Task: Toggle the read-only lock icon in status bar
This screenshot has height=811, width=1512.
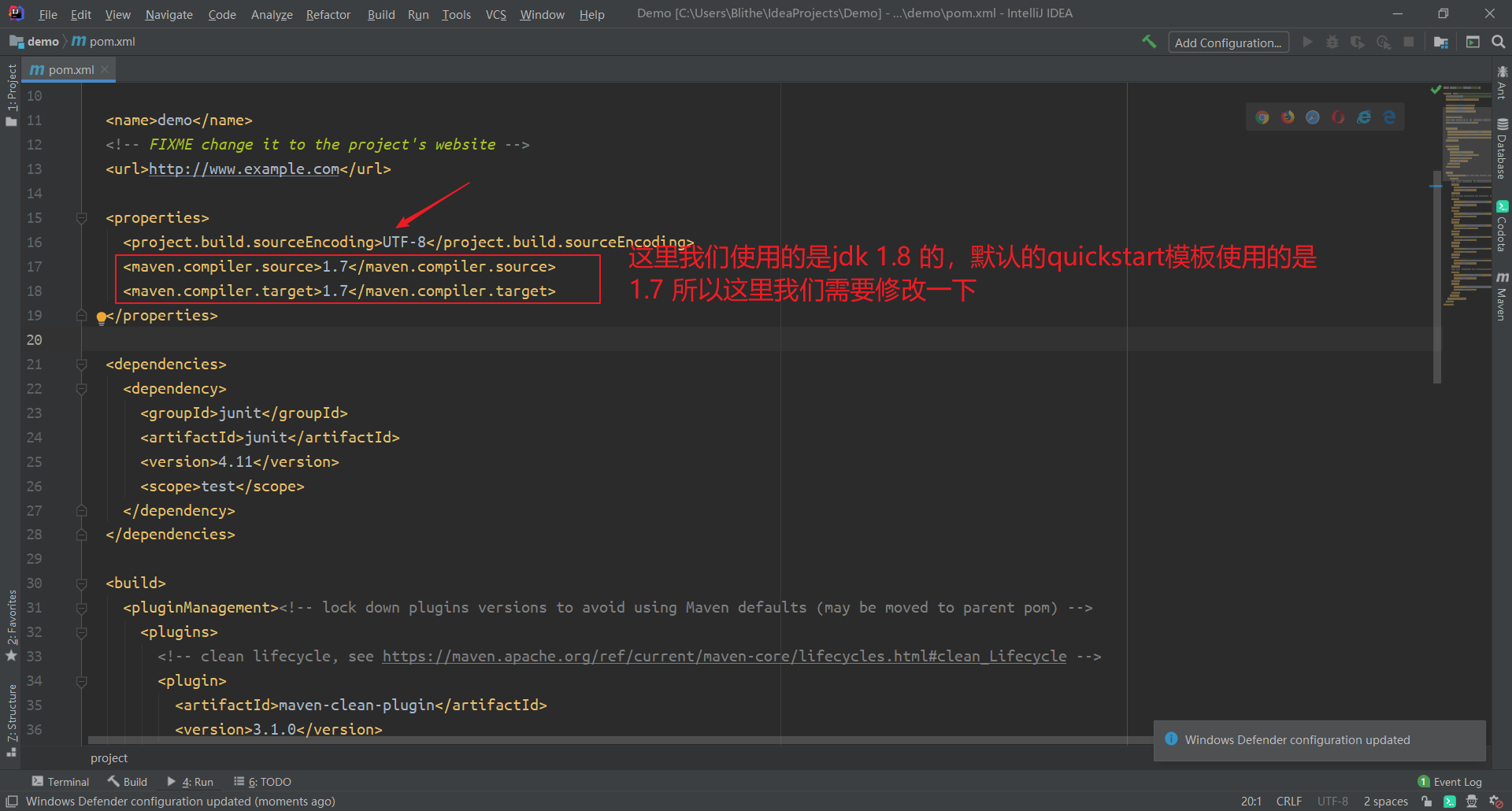Action: pyautogui.click(x=1426, y=802)
